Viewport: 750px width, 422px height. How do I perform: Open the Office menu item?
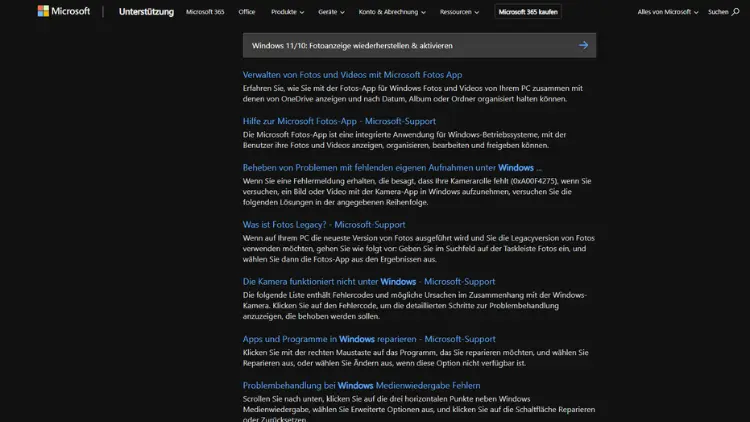(247, 12)
